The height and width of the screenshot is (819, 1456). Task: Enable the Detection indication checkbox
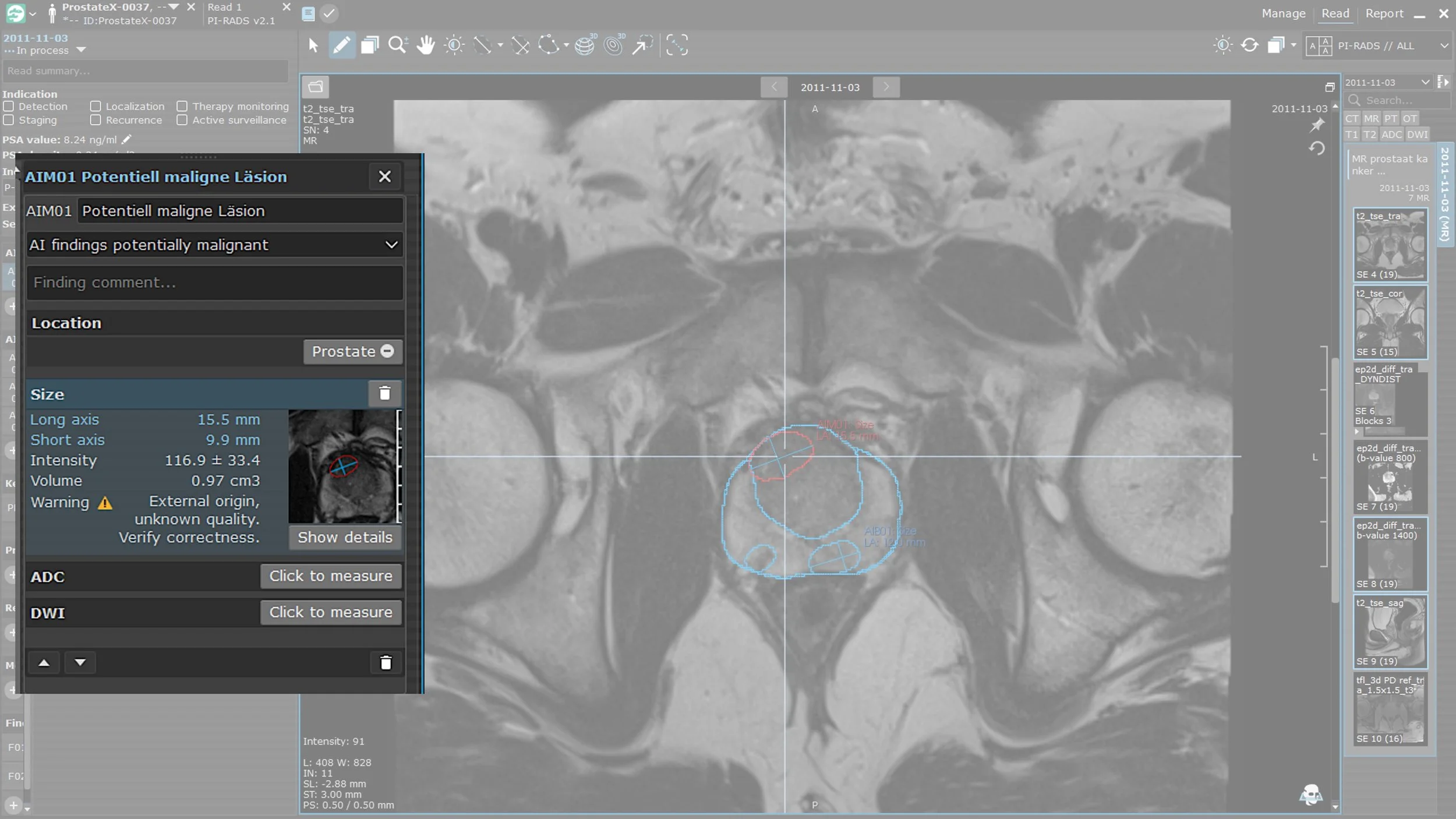[x=9, y=107]
